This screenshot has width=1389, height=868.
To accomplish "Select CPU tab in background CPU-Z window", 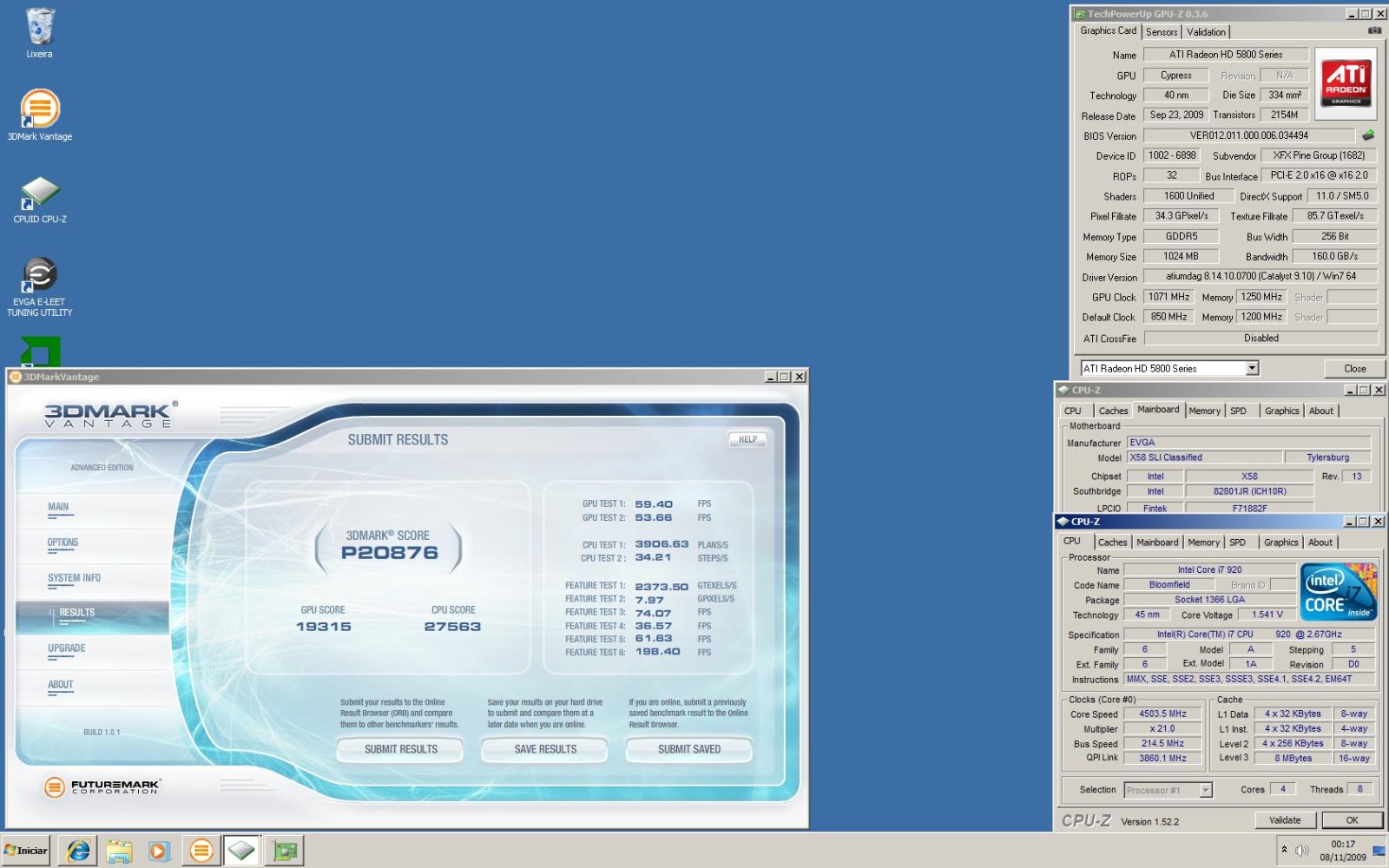I will (x=1073, y=411).
